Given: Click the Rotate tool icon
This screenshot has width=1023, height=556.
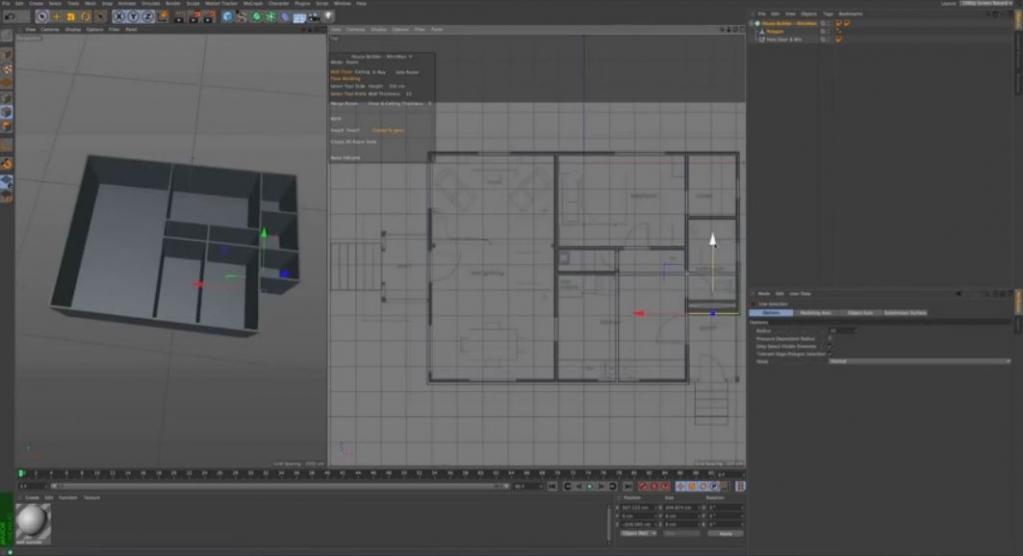Looking at the screenshot, I should coord(86,16).
